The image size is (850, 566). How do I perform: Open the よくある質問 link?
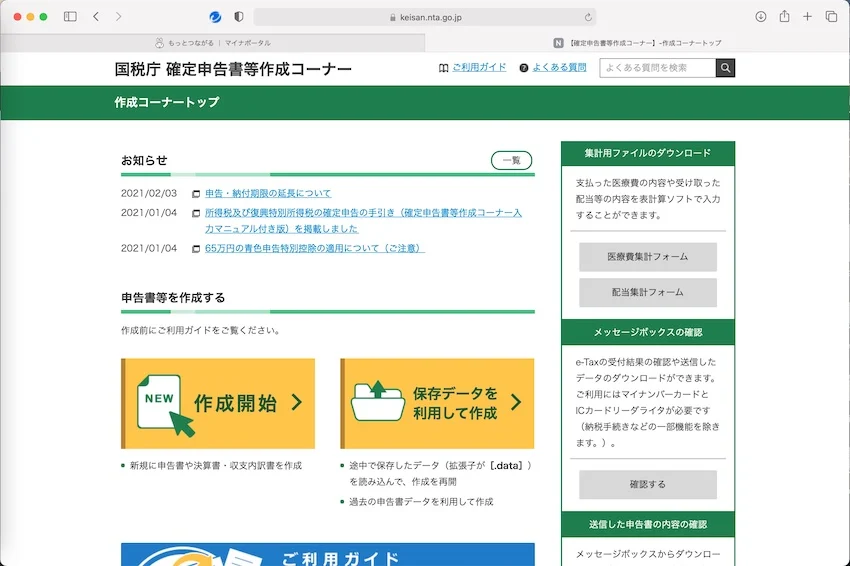click(559, 67)
